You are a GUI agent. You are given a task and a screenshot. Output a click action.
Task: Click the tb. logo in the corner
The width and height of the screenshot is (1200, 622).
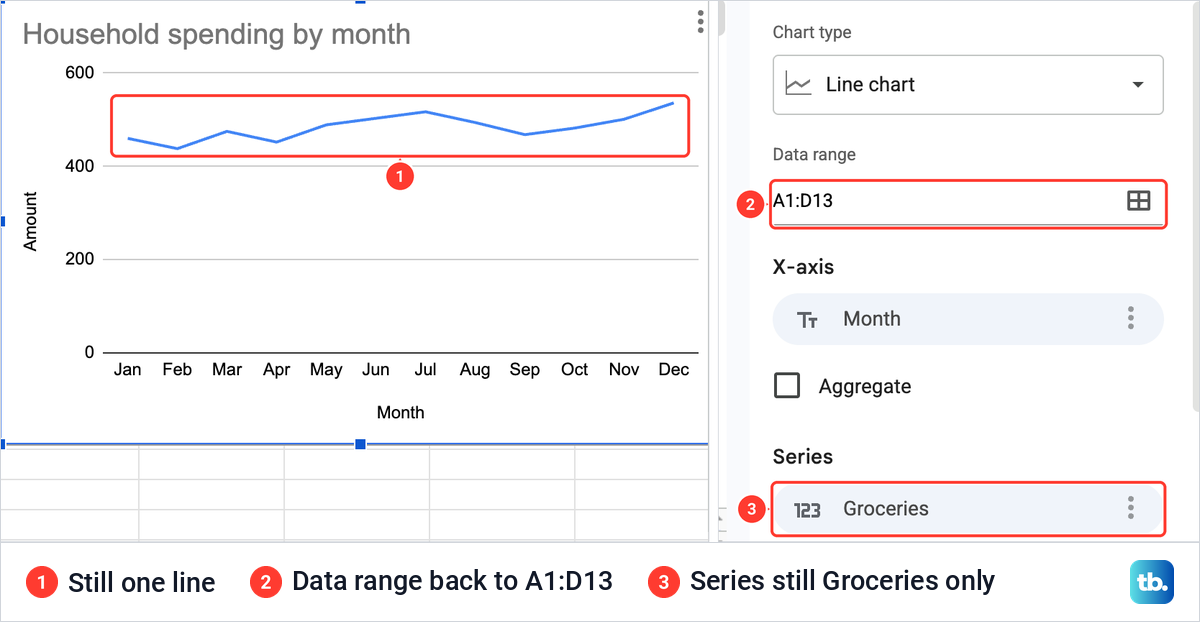1152,582
